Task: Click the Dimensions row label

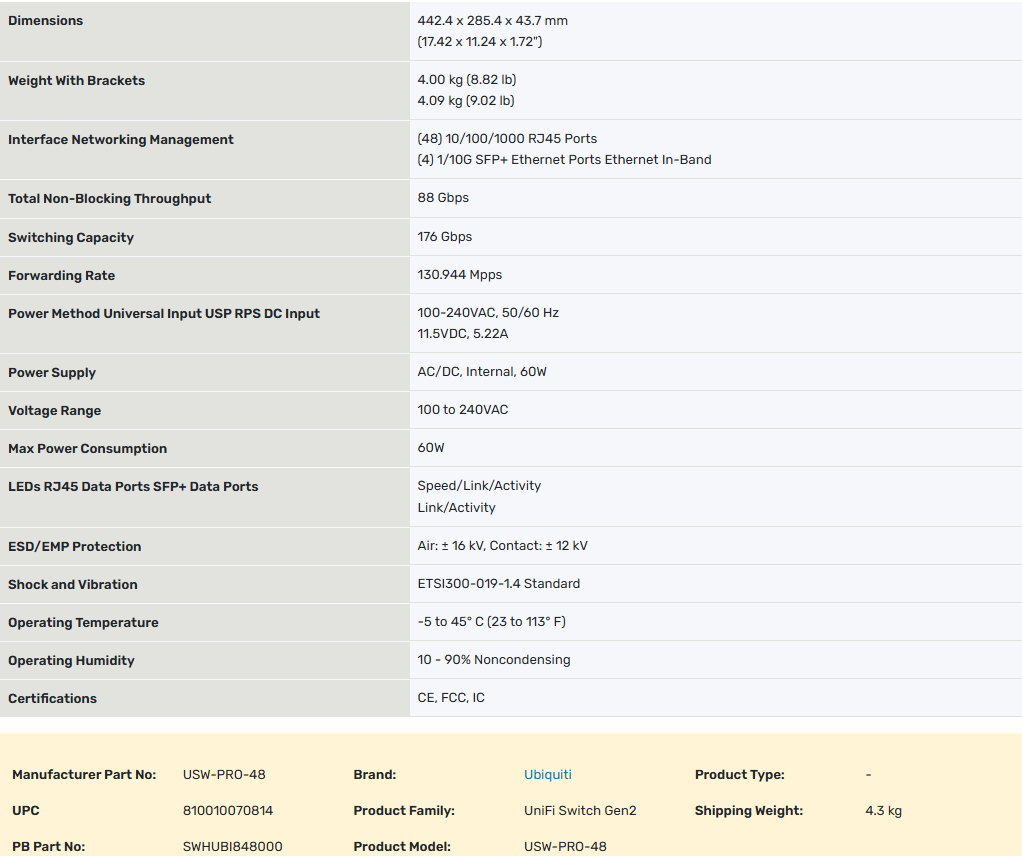Action: [x=46, y=21]
